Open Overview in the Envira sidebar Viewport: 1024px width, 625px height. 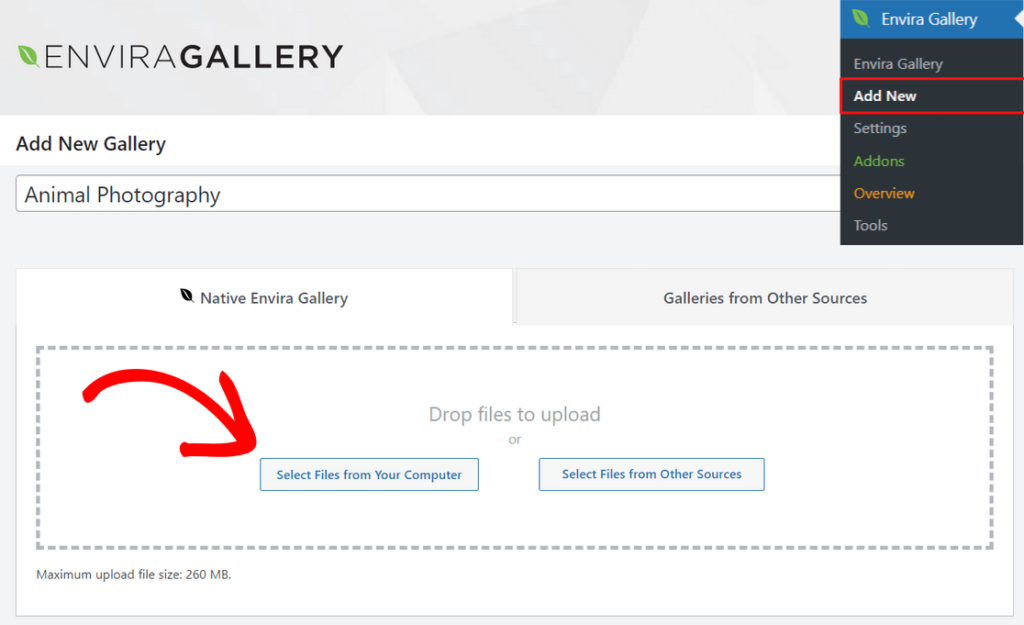(884, 193)
